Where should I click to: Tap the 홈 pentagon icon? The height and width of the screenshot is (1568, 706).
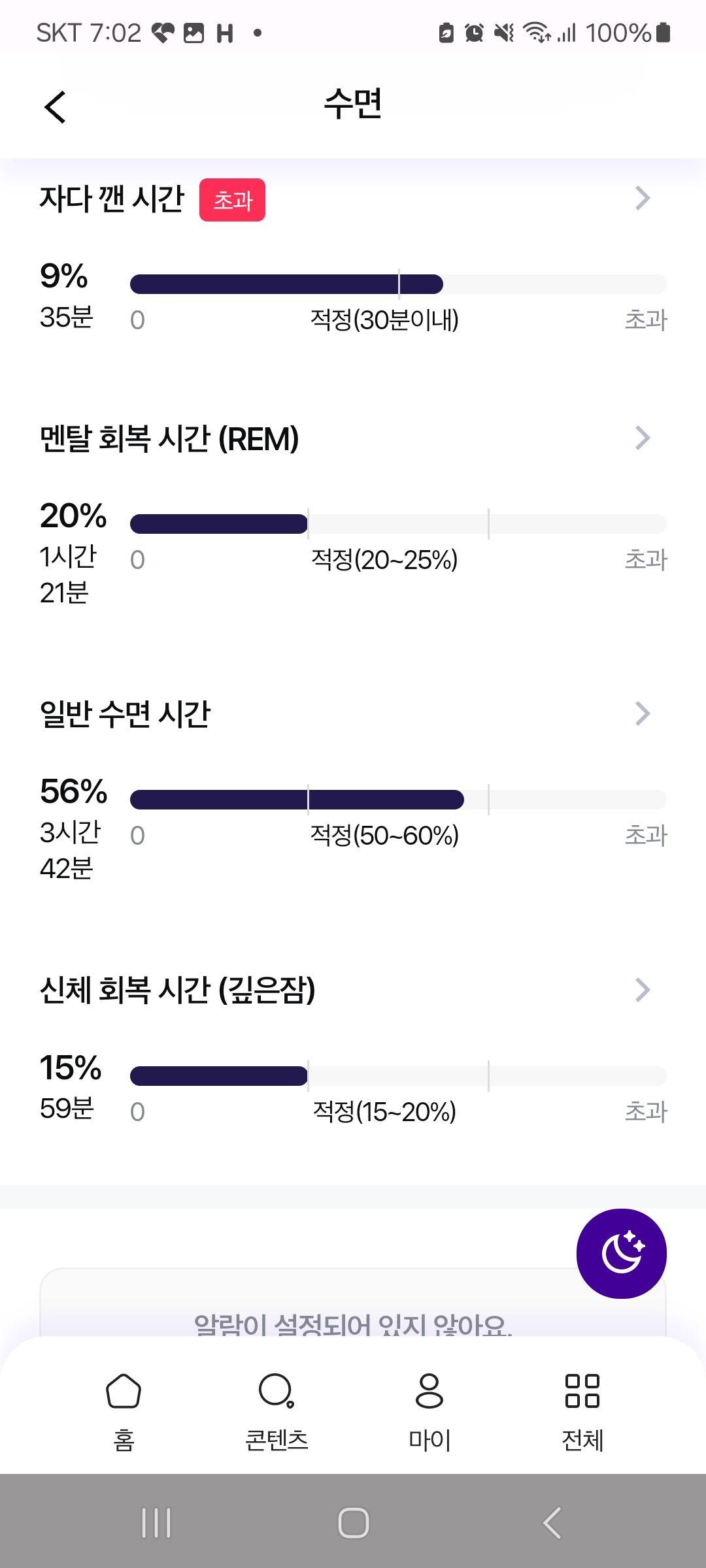(x=124, y=1390)
